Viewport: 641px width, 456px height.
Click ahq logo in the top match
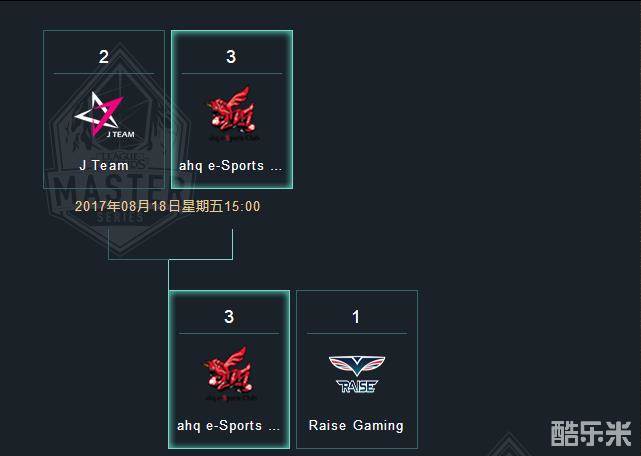[x=232, y=114]
